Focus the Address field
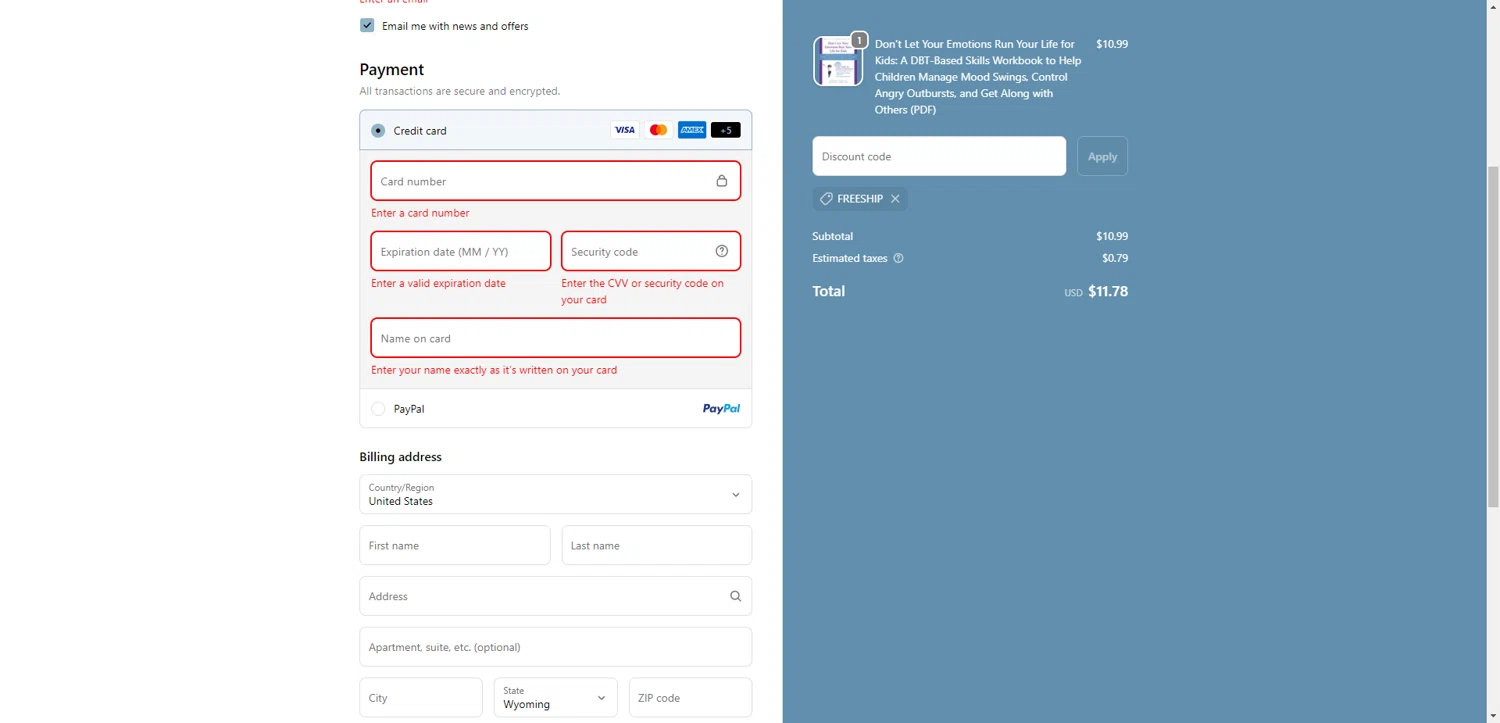 point(556,596)
